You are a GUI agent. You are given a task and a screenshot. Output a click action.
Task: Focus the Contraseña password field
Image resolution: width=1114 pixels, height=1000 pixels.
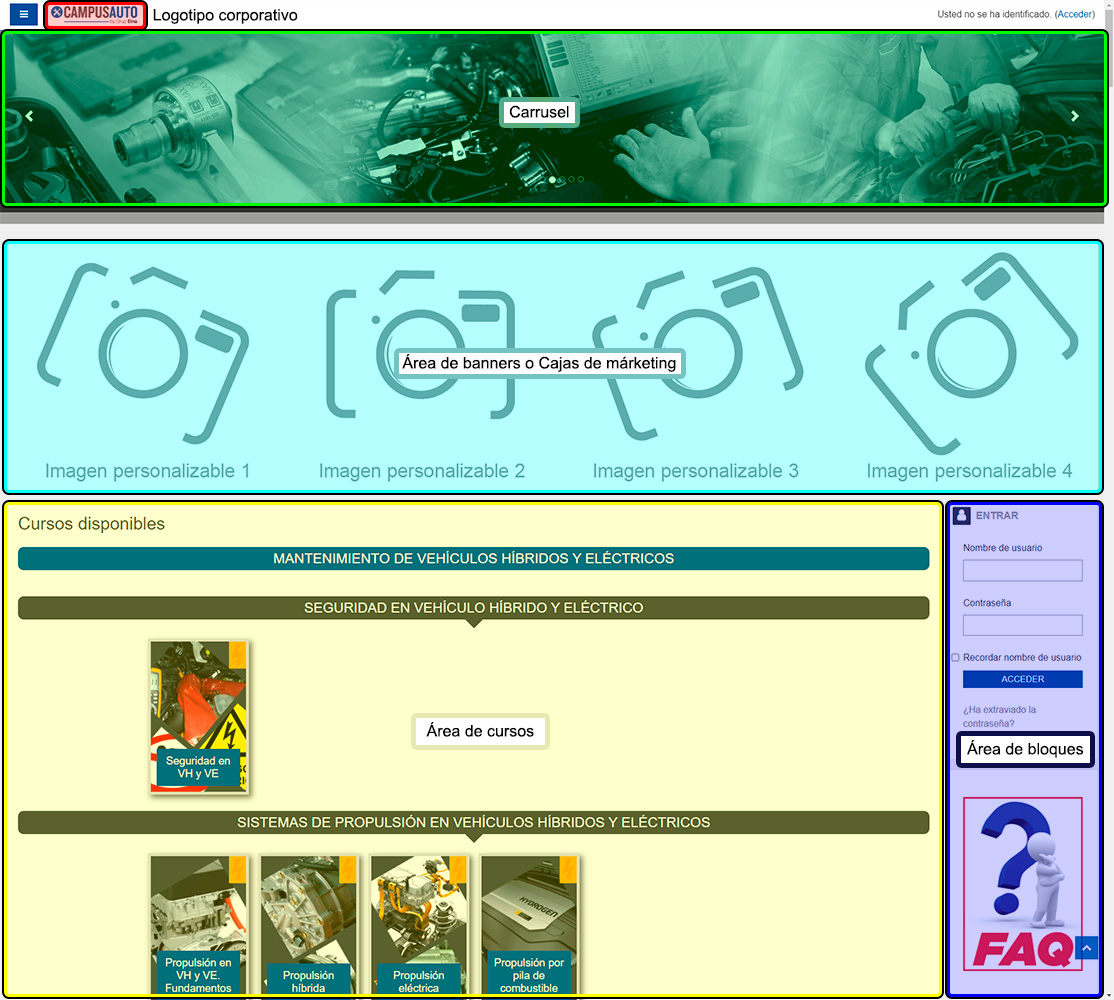pyautogui.click(x=1022, y=626)
